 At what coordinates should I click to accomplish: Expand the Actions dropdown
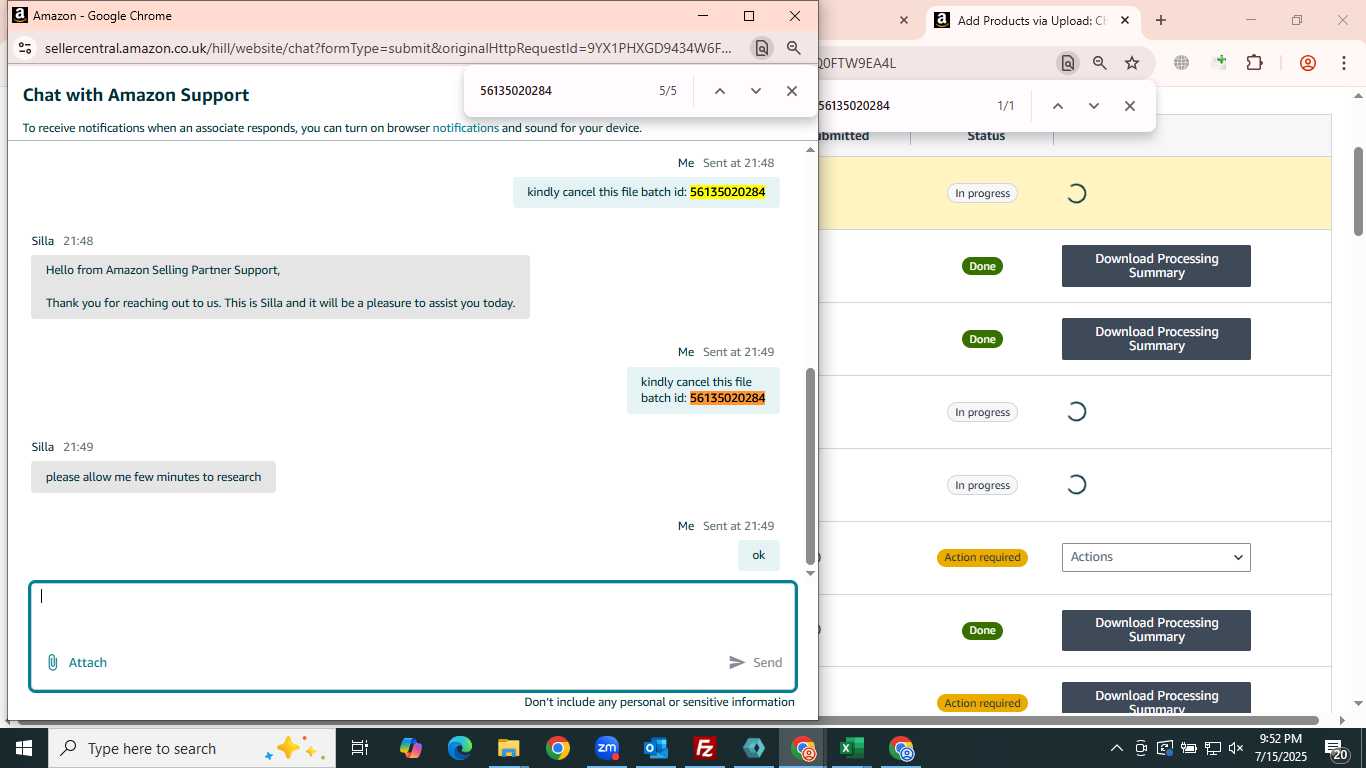[x=1156, y=557]
